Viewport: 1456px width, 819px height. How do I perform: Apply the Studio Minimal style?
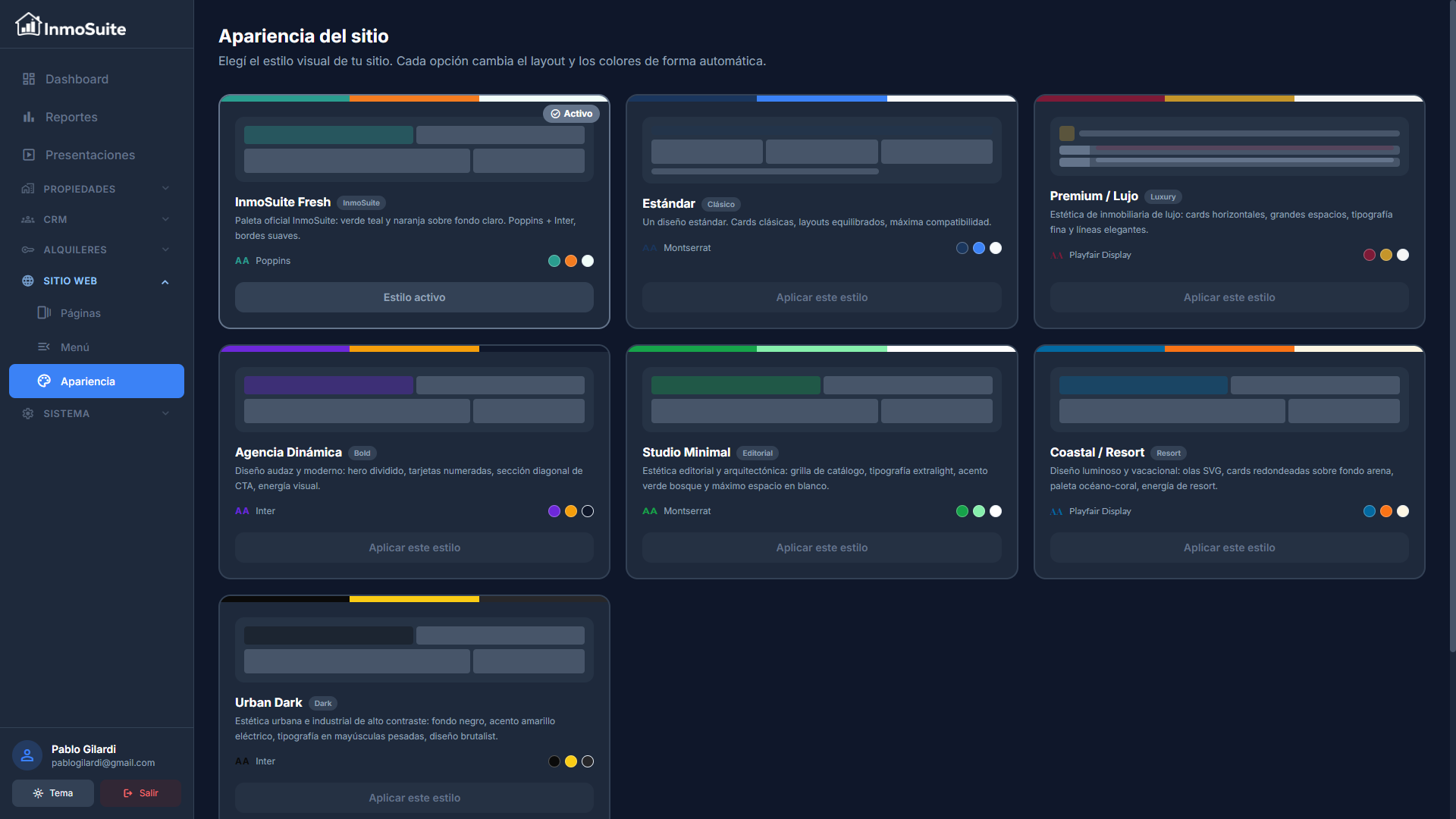[821, 548]
